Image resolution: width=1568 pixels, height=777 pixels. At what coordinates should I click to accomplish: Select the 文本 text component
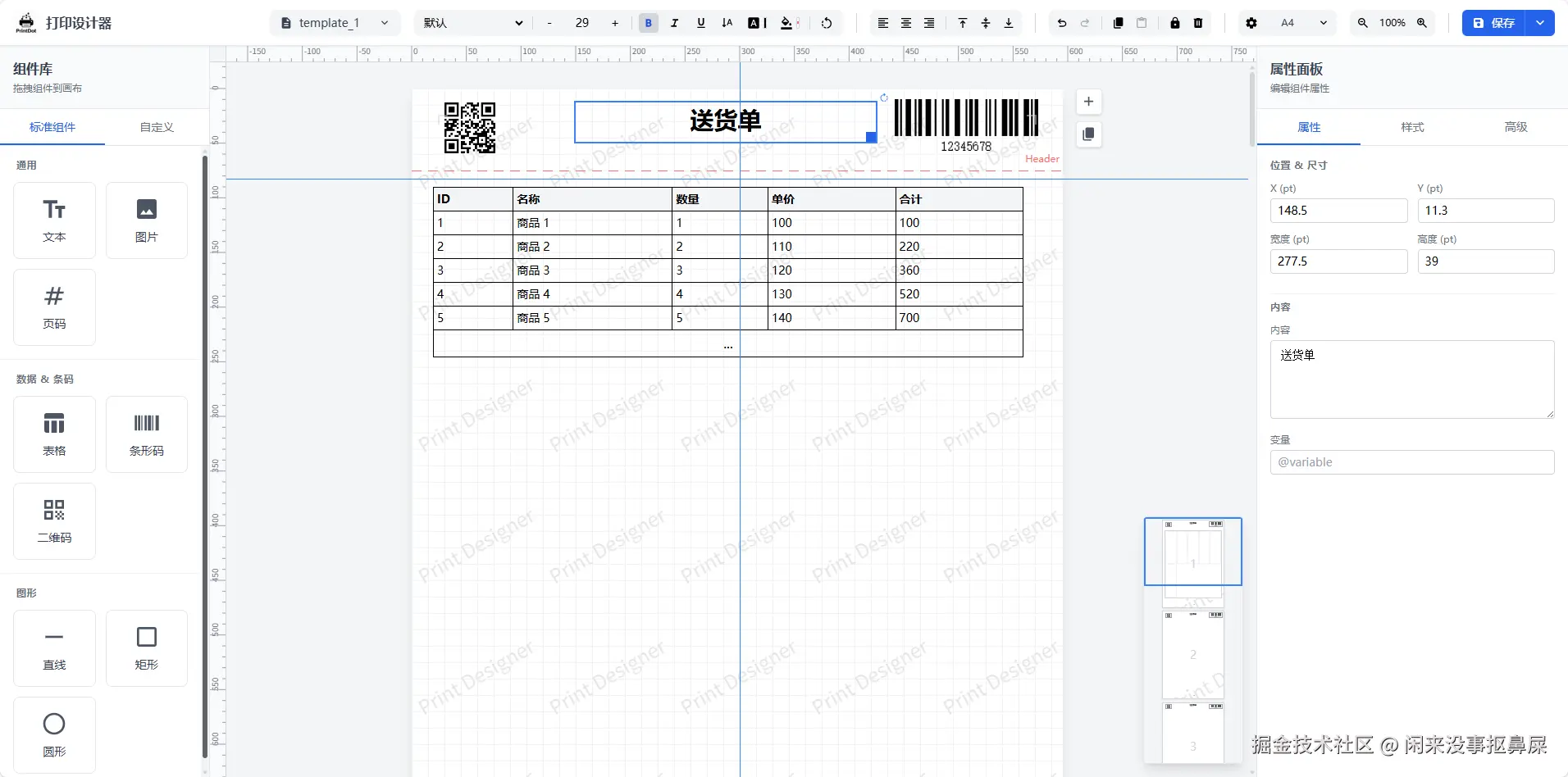(54, 220)
